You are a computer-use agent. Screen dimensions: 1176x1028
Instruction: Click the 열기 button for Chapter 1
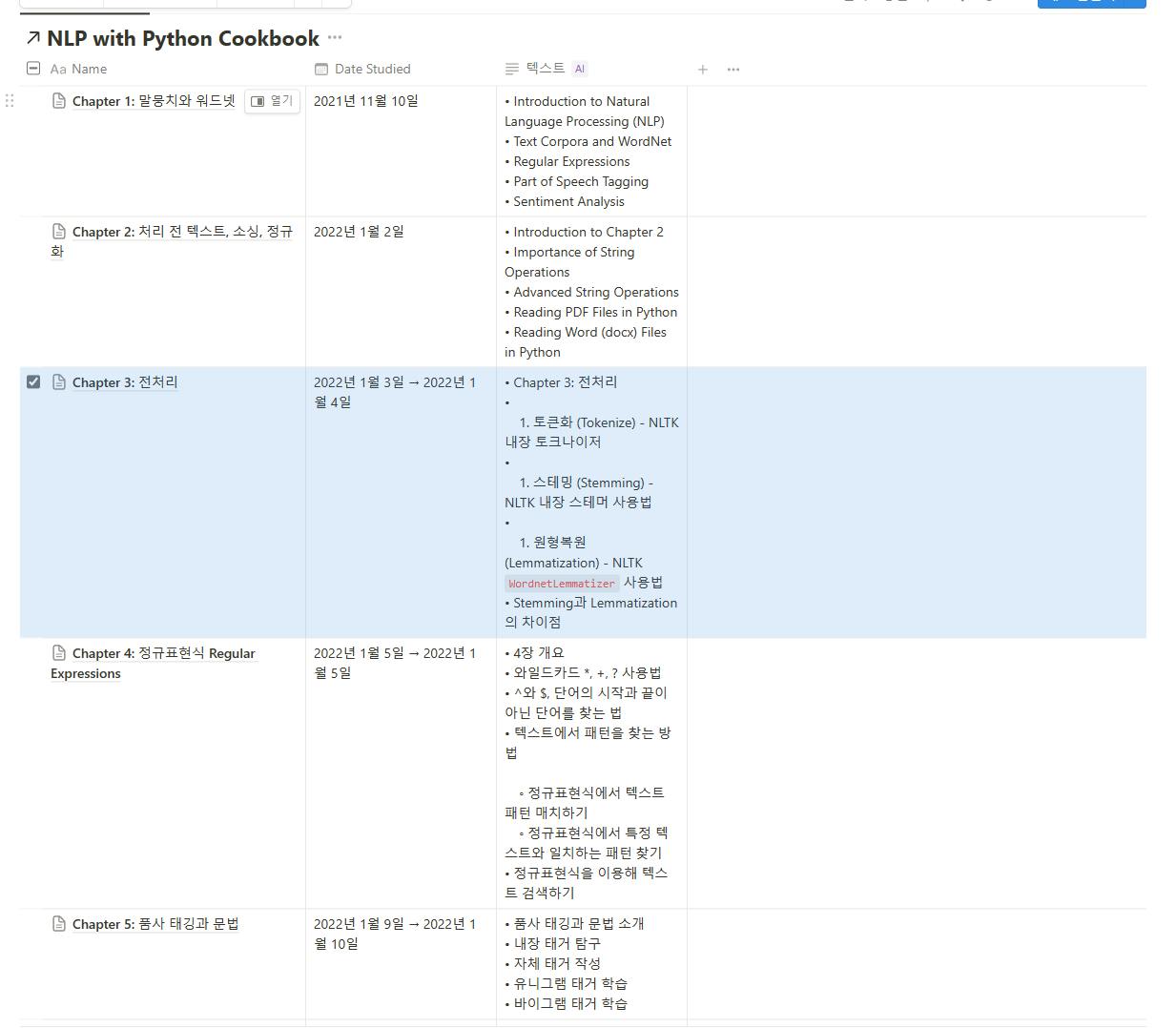click(x=273, y=101)
